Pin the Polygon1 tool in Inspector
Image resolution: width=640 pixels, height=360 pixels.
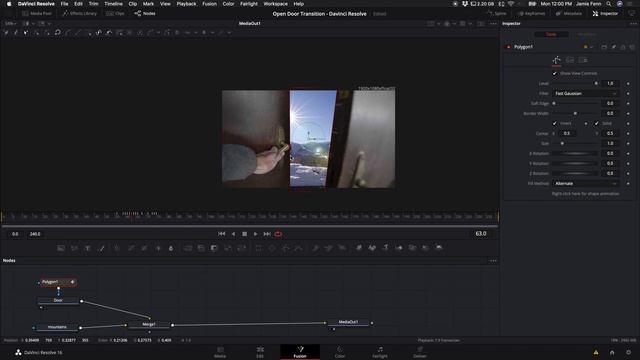pos(613,47)
